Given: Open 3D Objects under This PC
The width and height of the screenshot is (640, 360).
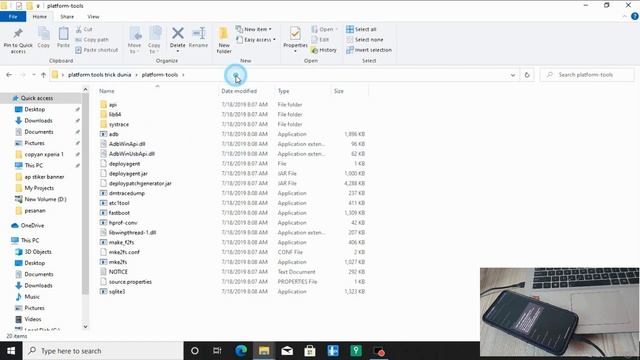Looking at the screenshot, I should 38,252.
